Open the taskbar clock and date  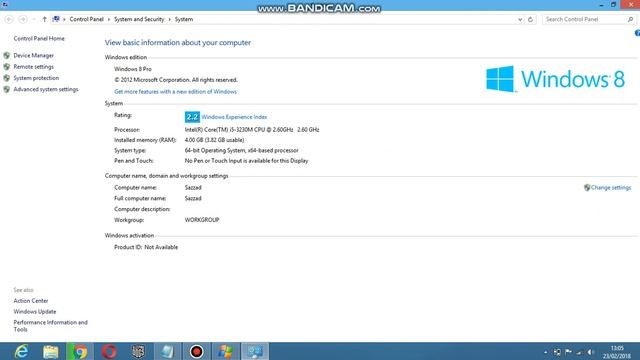(x=617, y=352)
